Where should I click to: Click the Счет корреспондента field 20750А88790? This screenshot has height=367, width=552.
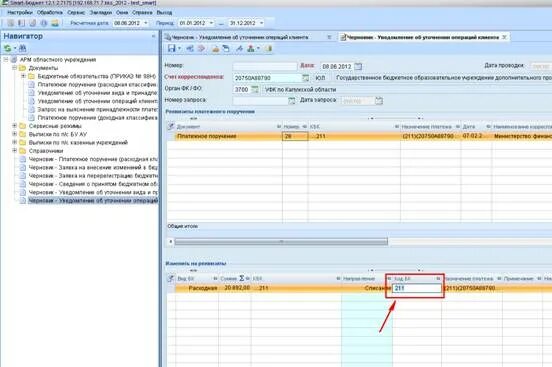pyautogui.click(x=267, y=78)
